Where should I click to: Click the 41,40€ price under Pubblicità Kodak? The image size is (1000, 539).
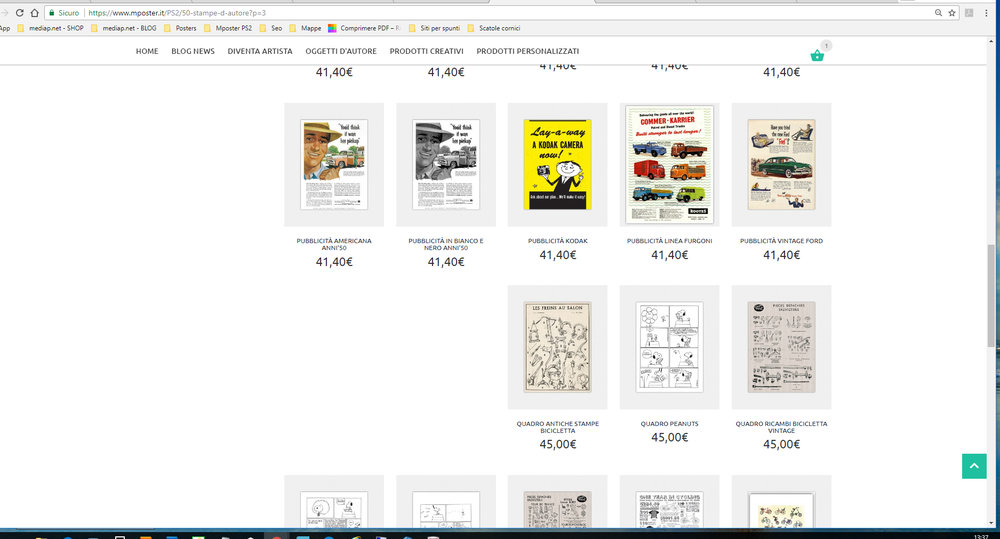coord(557,255)
